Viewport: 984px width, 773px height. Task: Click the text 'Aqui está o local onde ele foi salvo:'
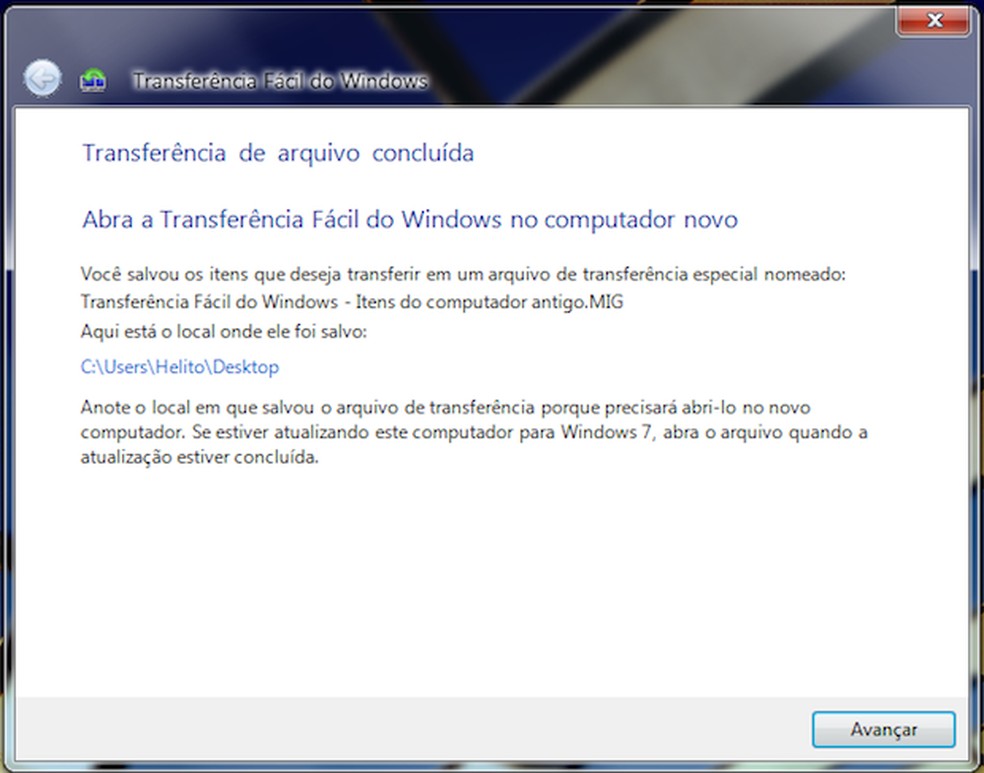[x=223, y=331]
